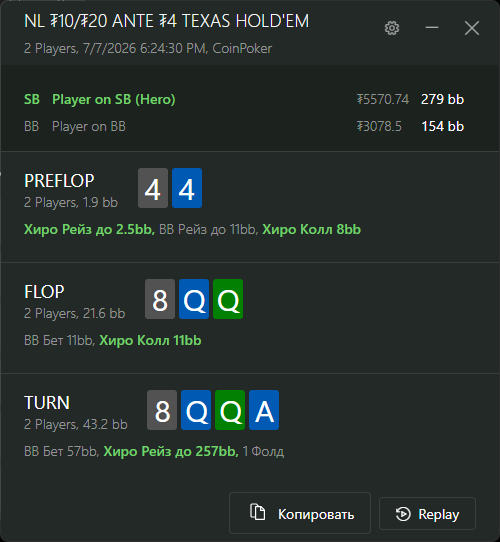
Task: Click the PREFLOP section heading
Action: point(59,181)
